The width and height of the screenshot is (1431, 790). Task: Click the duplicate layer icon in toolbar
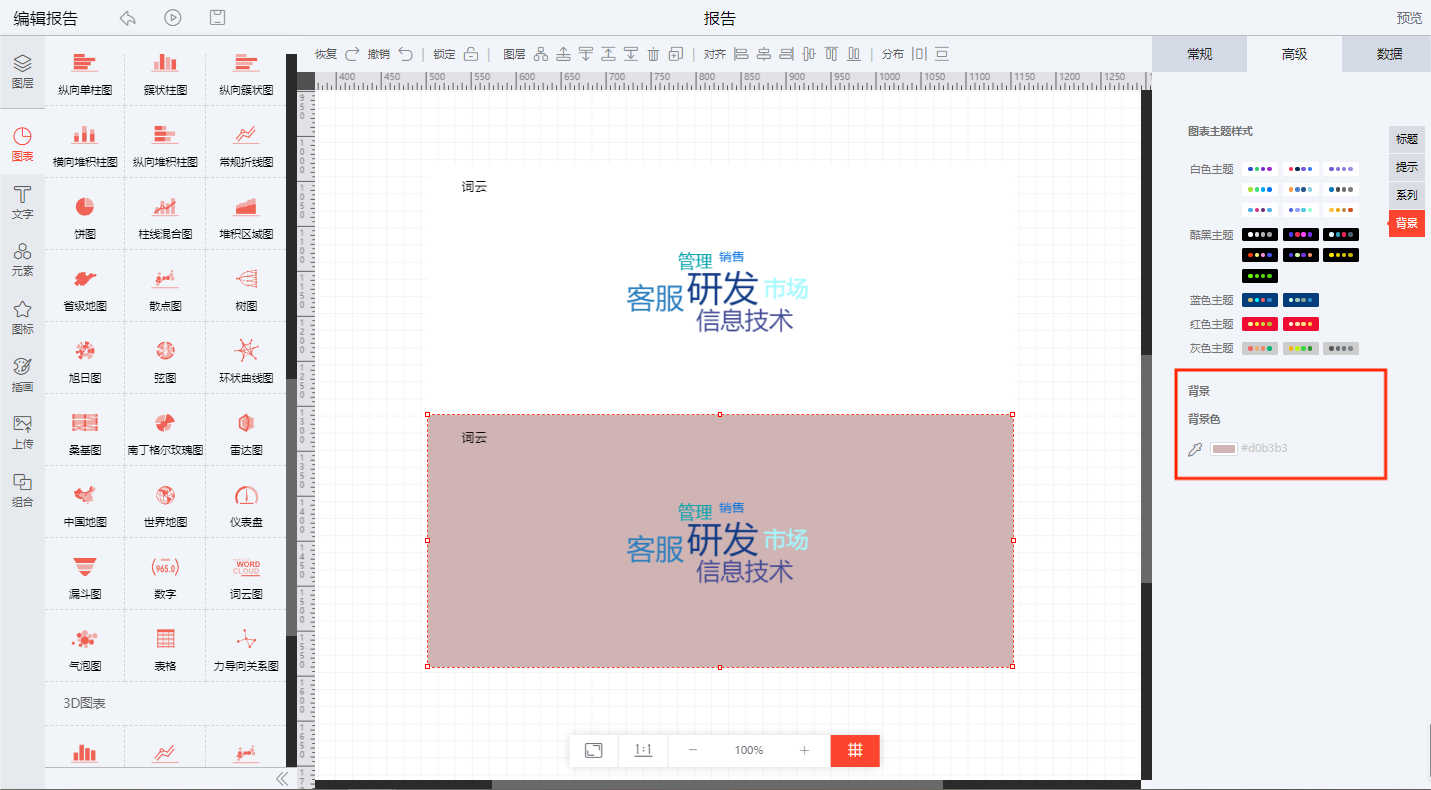point(676,54)
